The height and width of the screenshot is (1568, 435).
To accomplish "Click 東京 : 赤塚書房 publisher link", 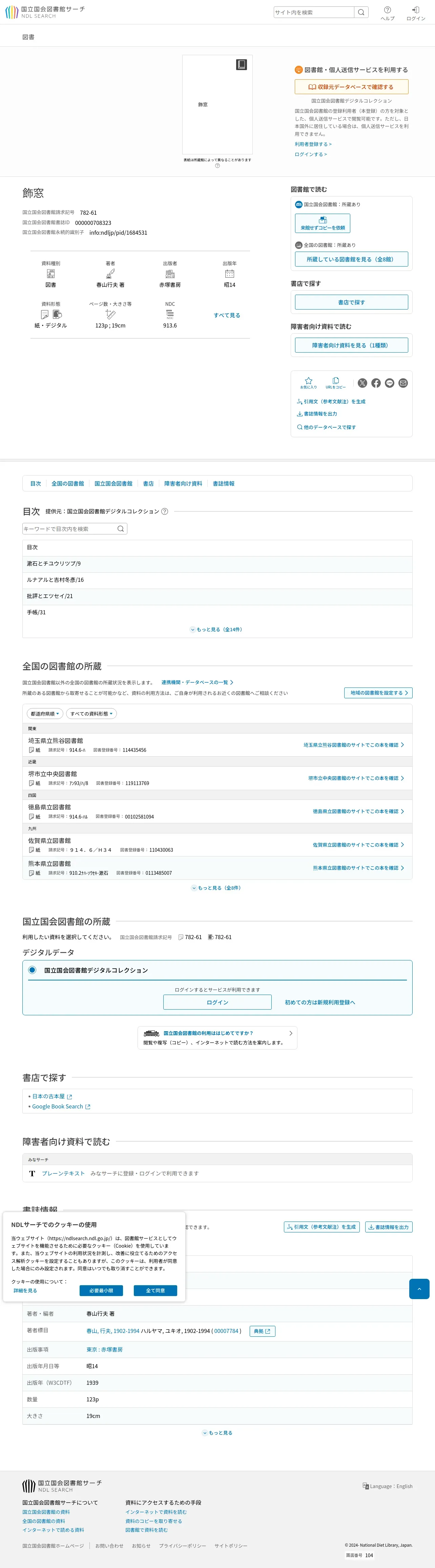I will [x=104, y=1350].
